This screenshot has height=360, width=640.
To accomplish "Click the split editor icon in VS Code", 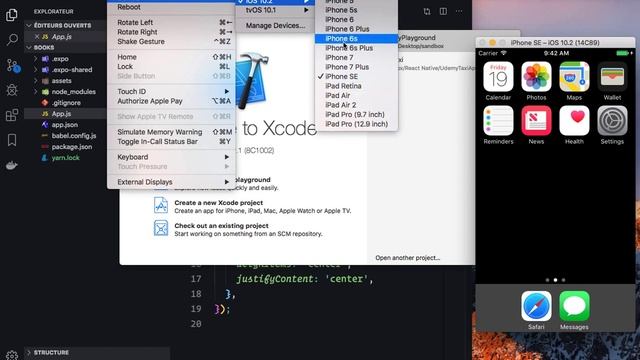I will click(443, 11).
